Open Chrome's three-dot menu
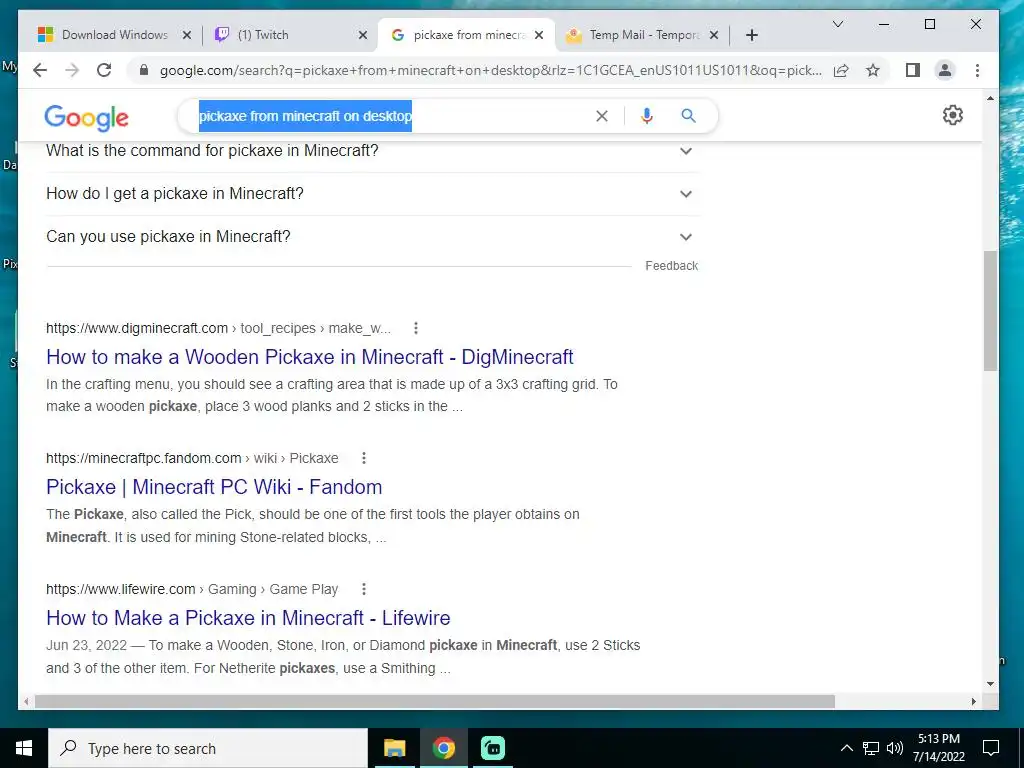This screenshot has height=768, width=1024. [977, 71]
